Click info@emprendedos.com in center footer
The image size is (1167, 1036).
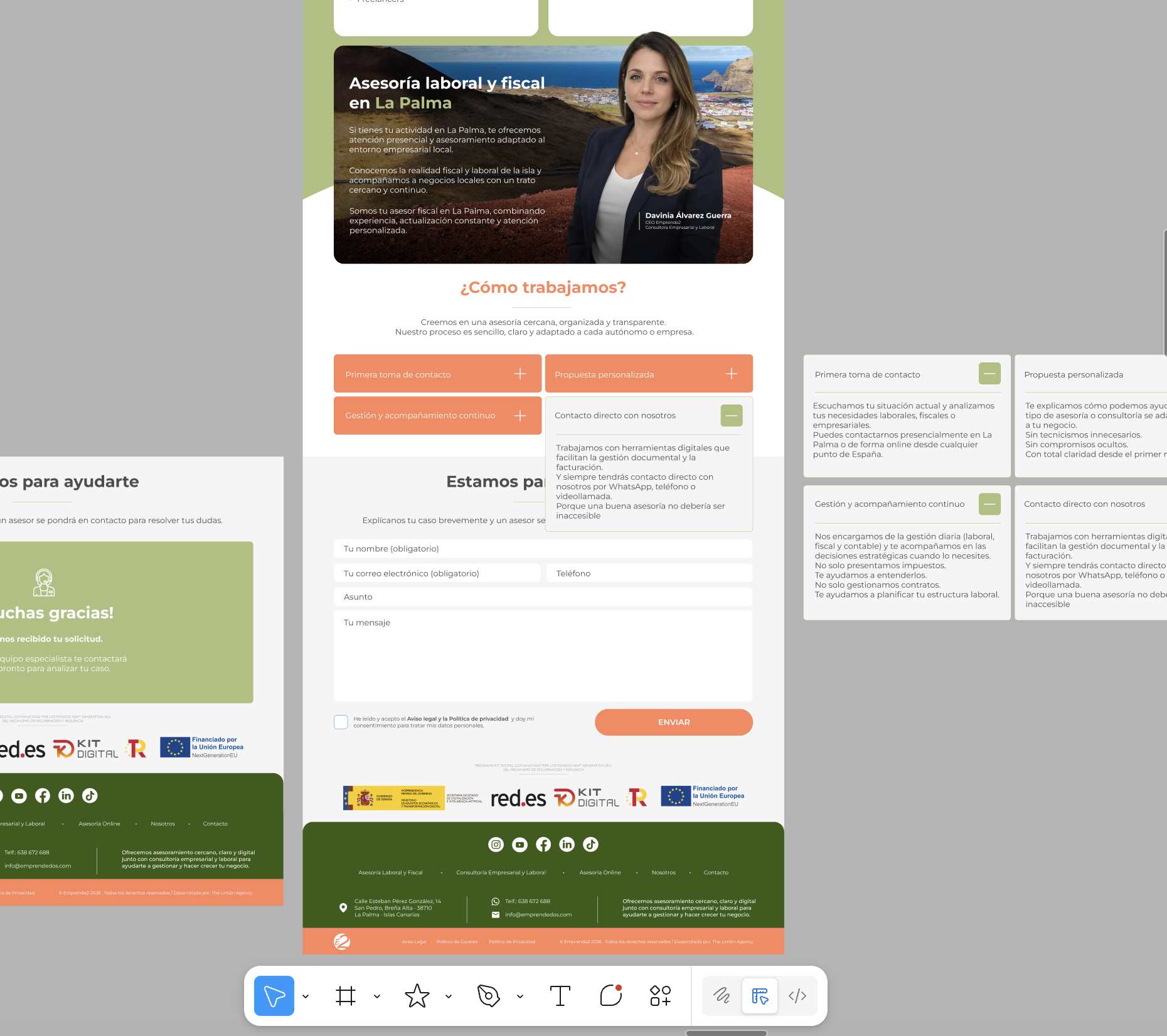coord(538,914)
